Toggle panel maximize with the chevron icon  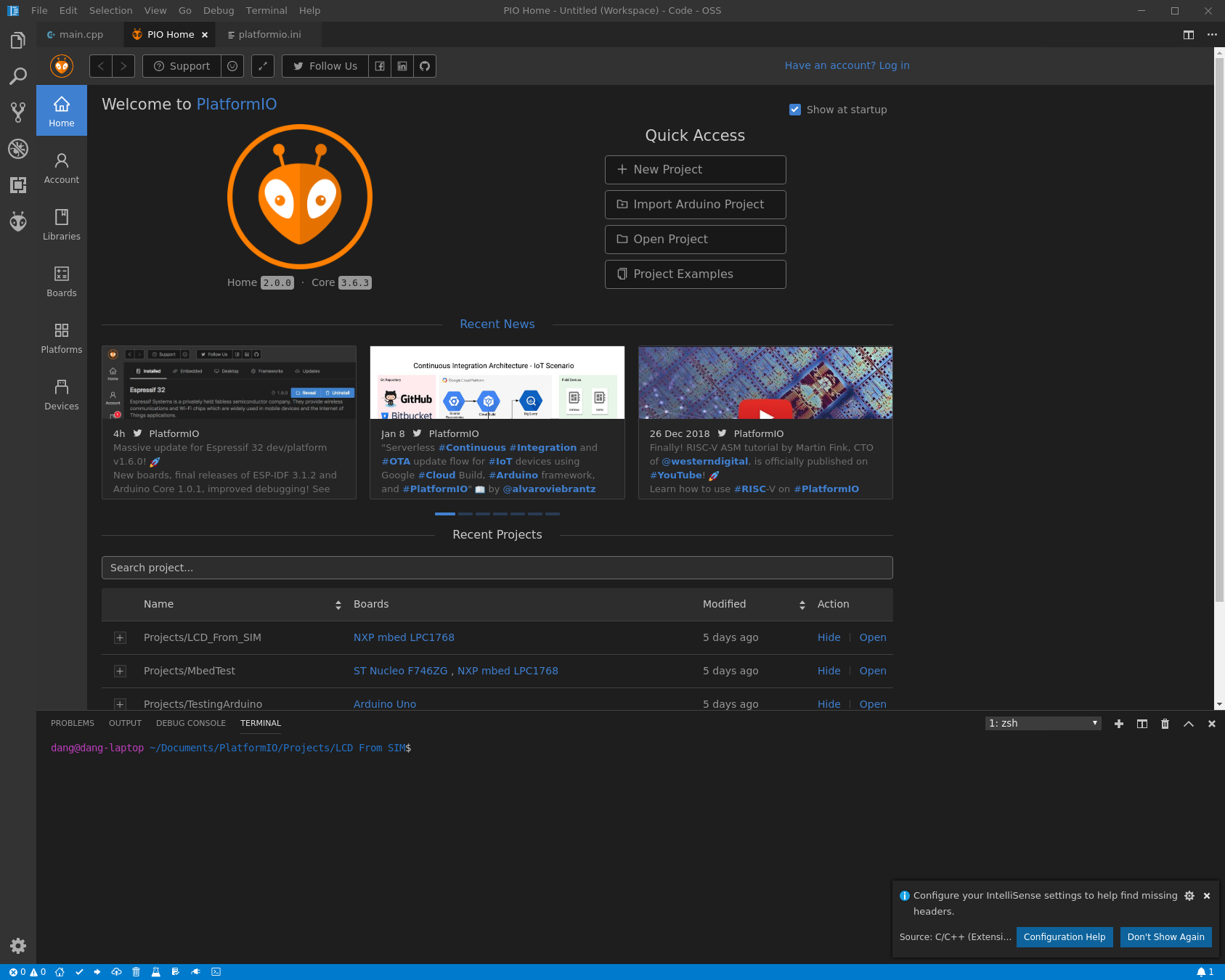(1188, 724)
